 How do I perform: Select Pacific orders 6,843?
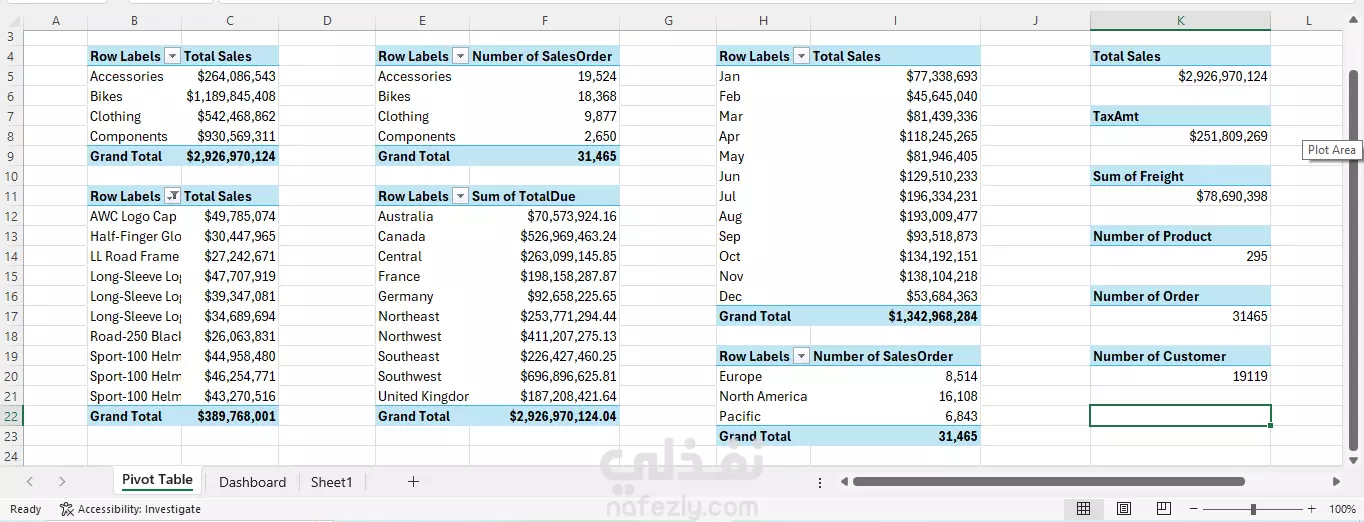pos(895,416)
